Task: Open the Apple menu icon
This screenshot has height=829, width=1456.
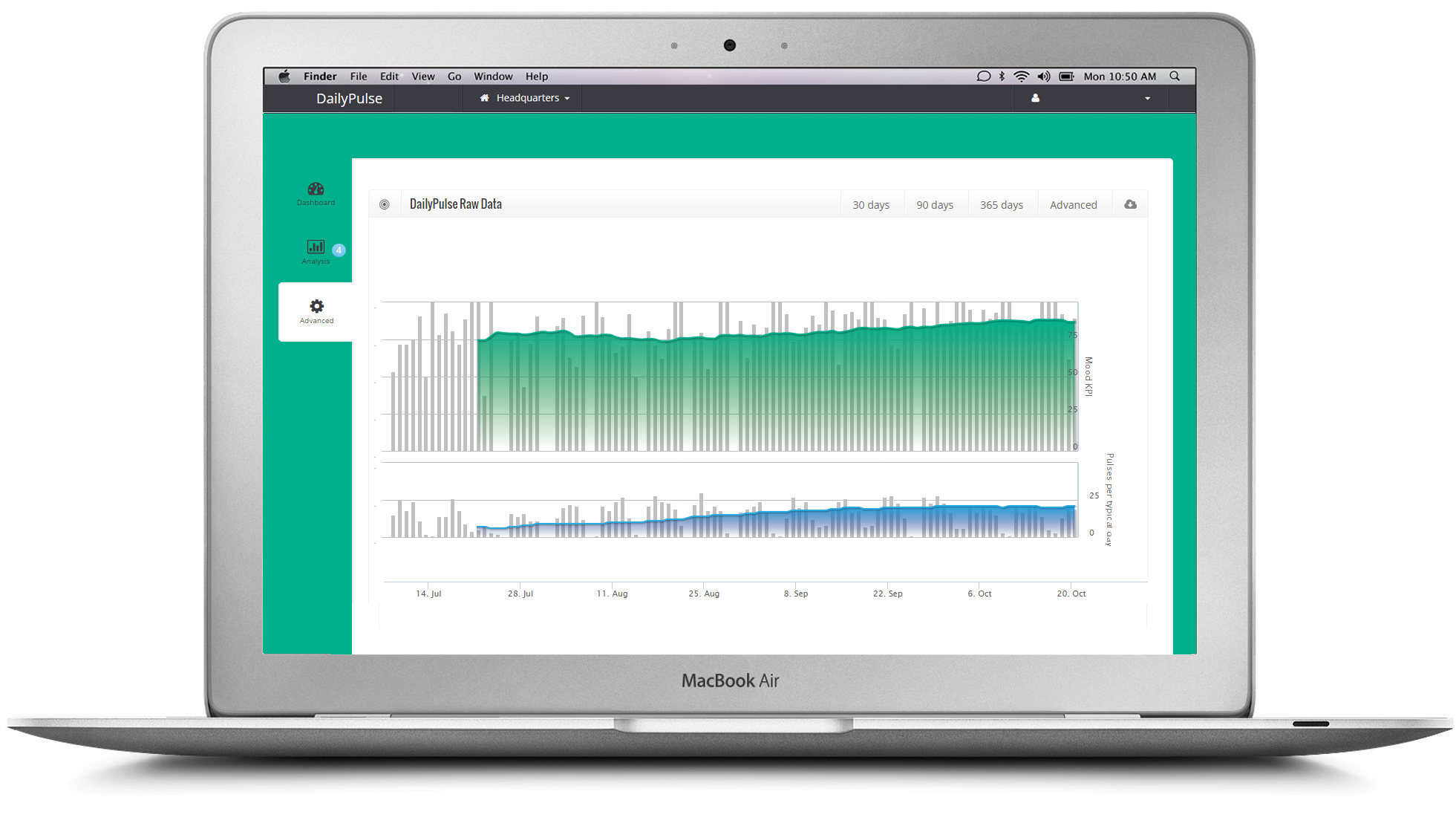Action: click(284, 77)
